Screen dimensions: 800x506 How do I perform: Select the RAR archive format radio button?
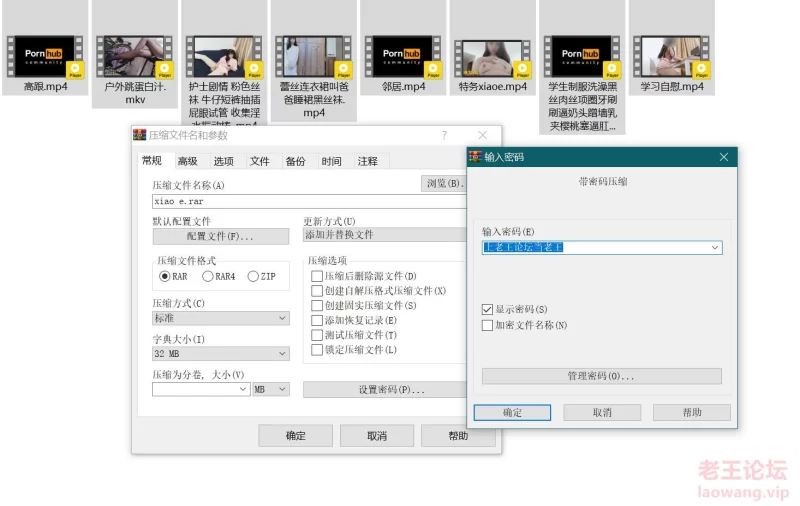(164, 276)
